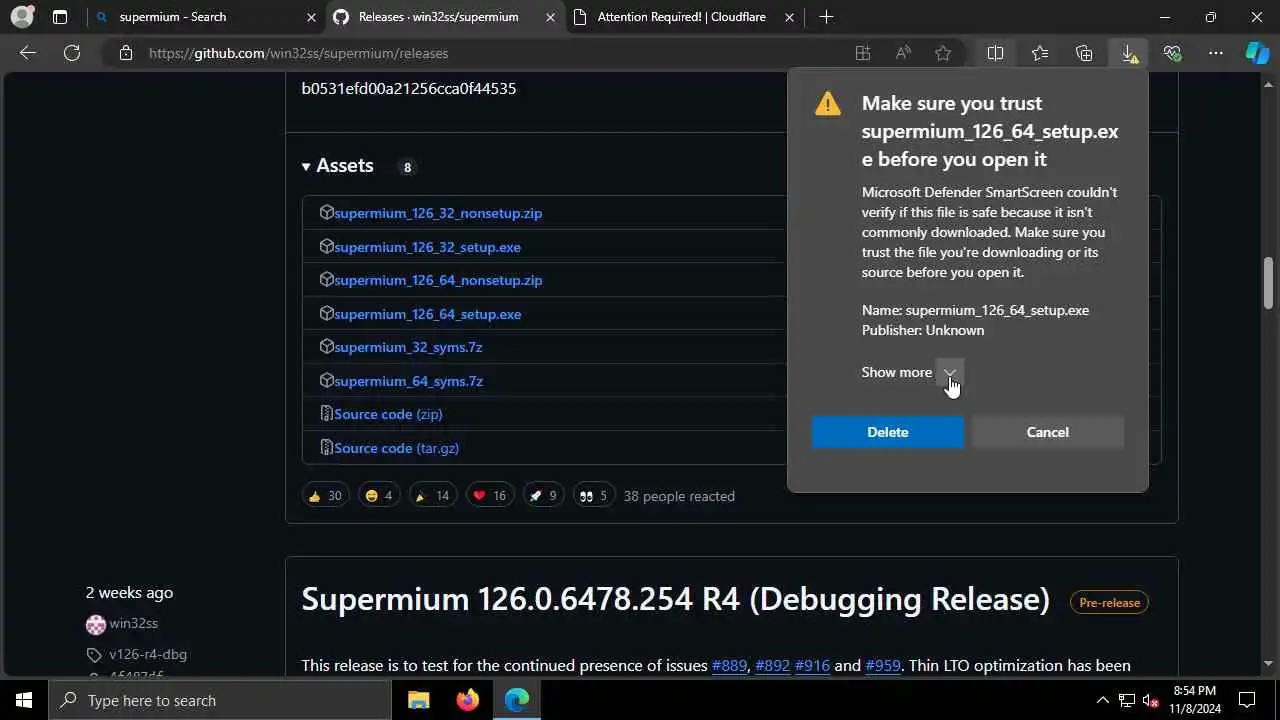The width and height of the screenshot is (1280, 720).
Task: Open the Copilot icon in the toolbar
Action: click(x=1257, y=53)
